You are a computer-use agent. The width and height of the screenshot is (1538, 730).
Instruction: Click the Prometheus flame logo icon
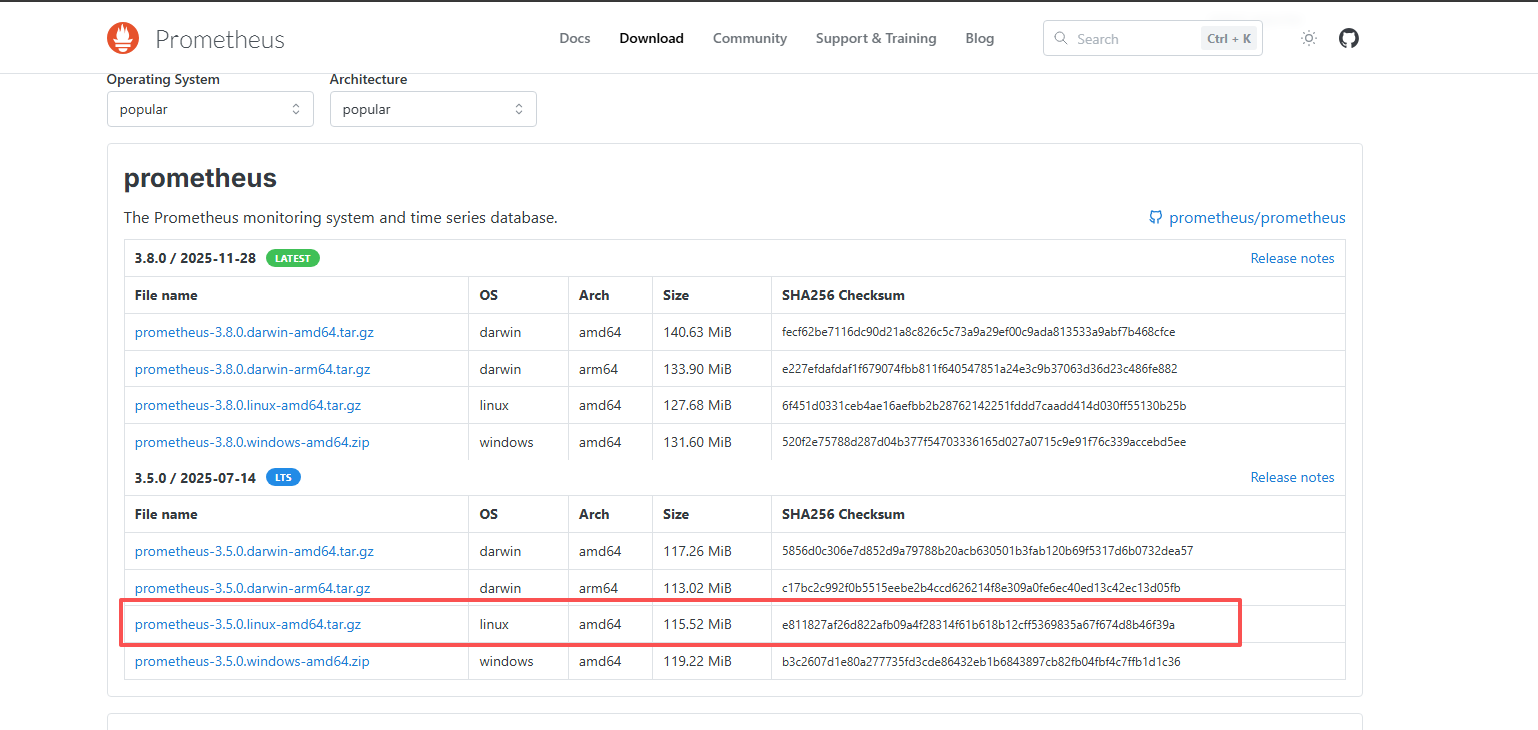click(x=123, y=38)
